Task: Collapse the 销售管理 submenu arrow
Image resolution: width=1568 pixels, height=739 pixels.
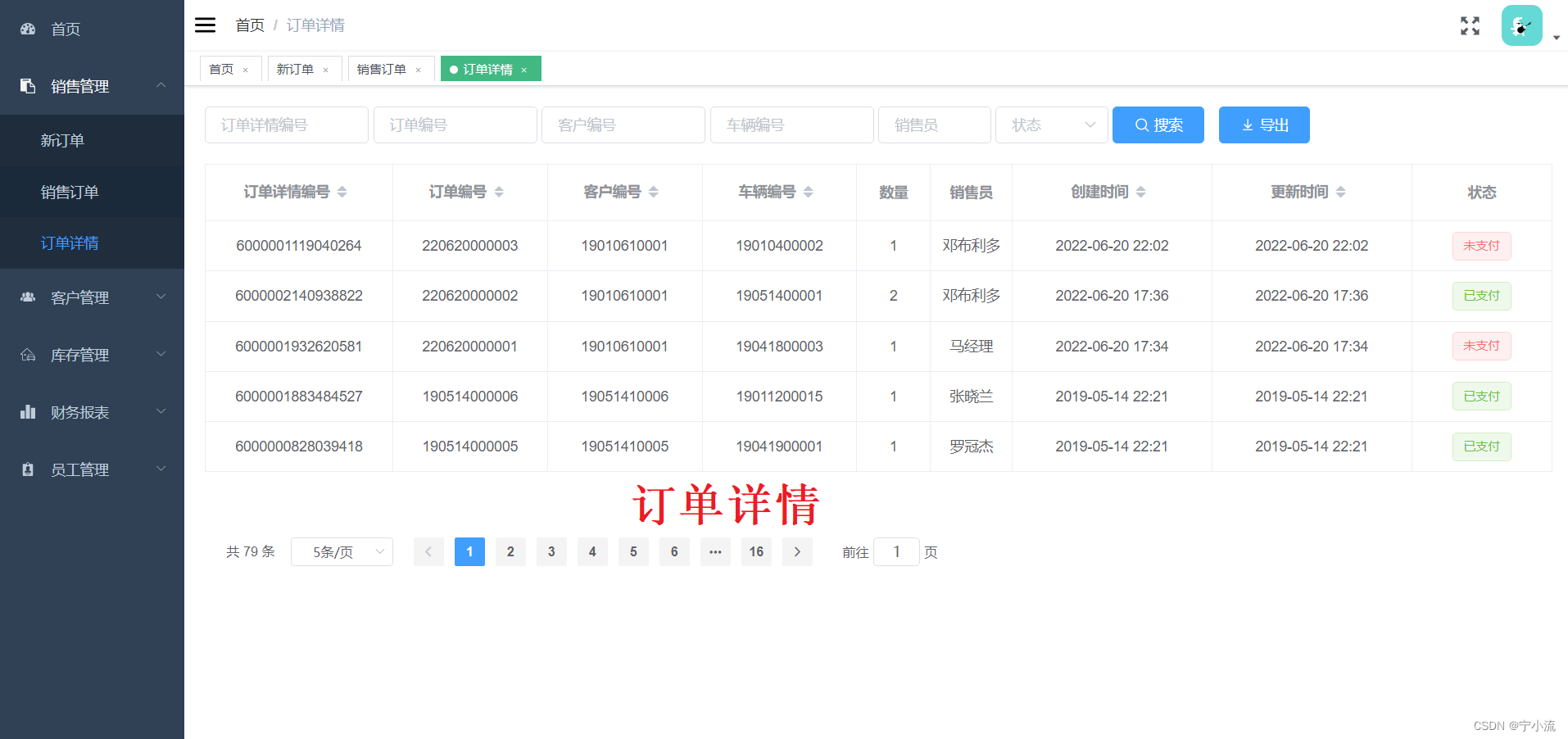Action: click(x=161, y=85)
